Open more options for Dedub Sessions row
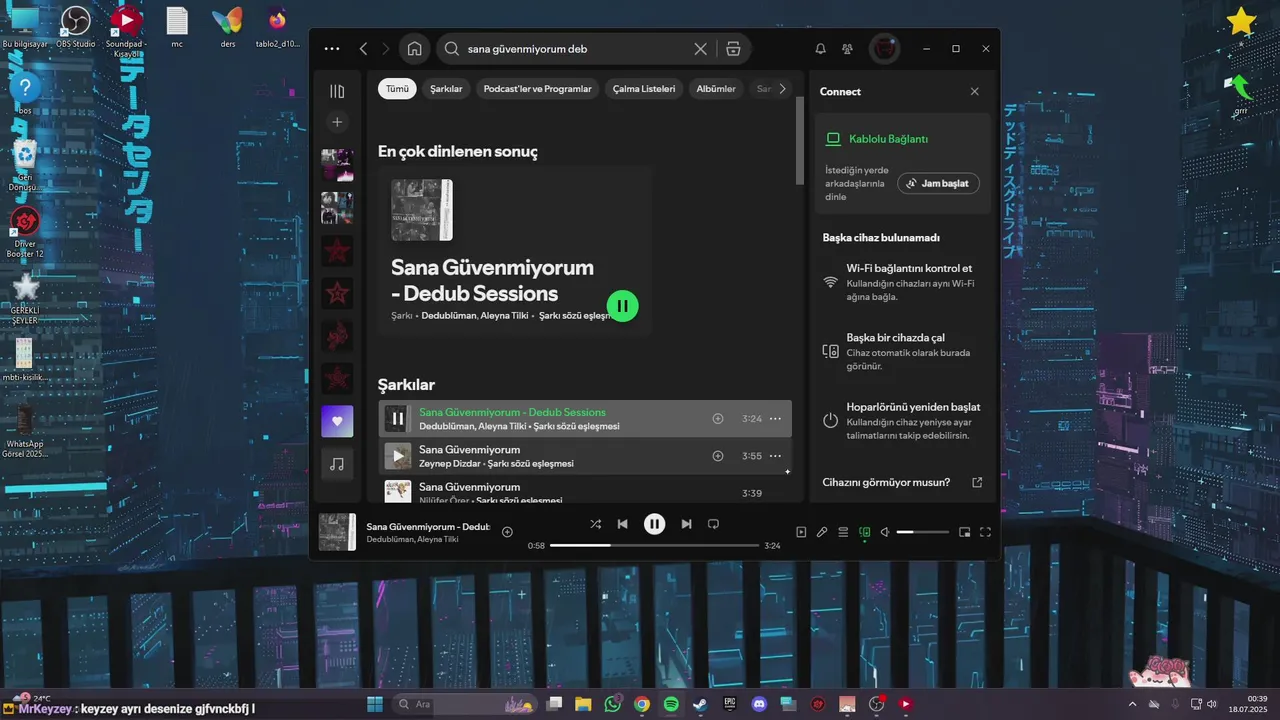This screenshot has height=720, width=1280. [775, 419]
